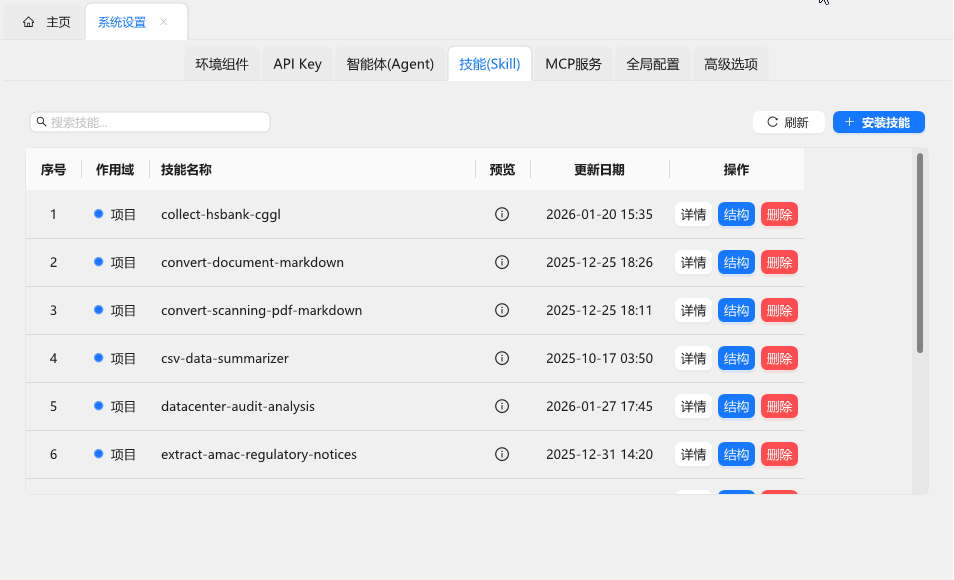Click preview info icon for collect-hsbank-cggl
Viewport: 954px width, 580px height.
(x=502, y=214)
